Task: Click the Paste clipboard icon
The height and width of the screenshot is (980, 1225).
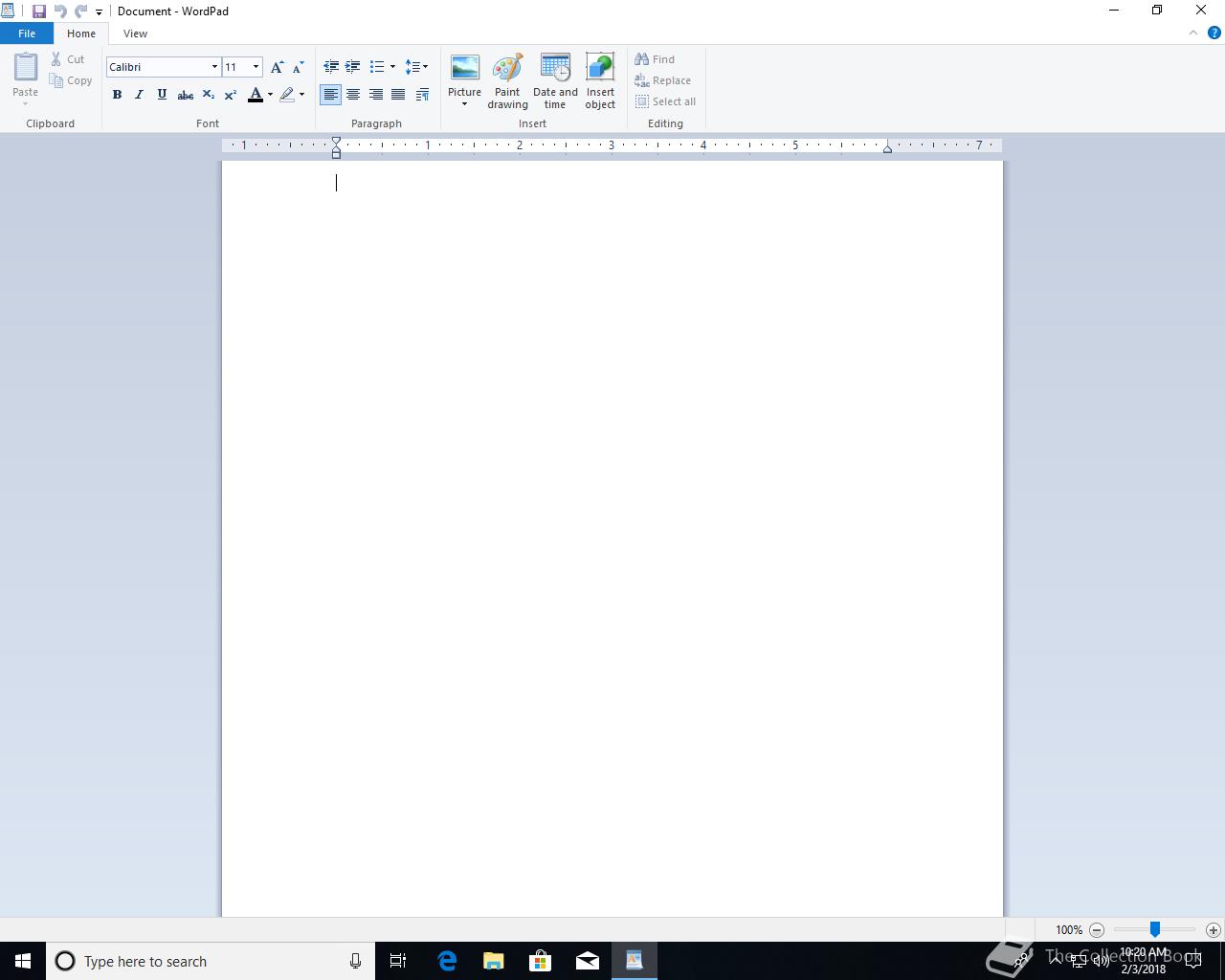Action: coord(26,67)
